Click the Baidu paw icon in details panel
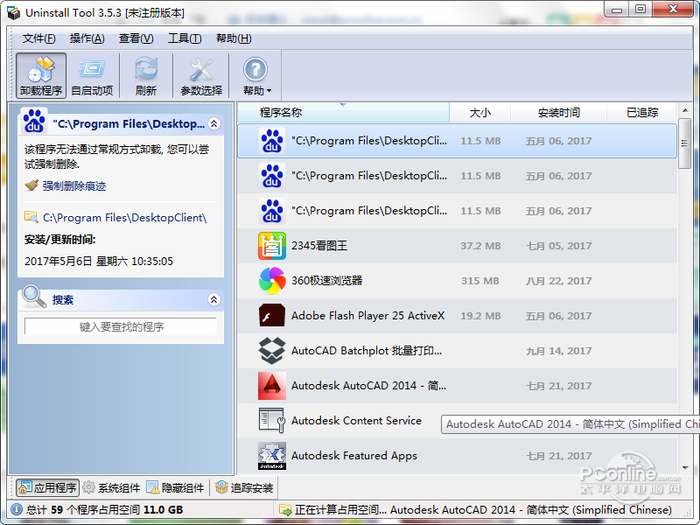The width and height of the screenshot is (700, 525). (34, 121)
